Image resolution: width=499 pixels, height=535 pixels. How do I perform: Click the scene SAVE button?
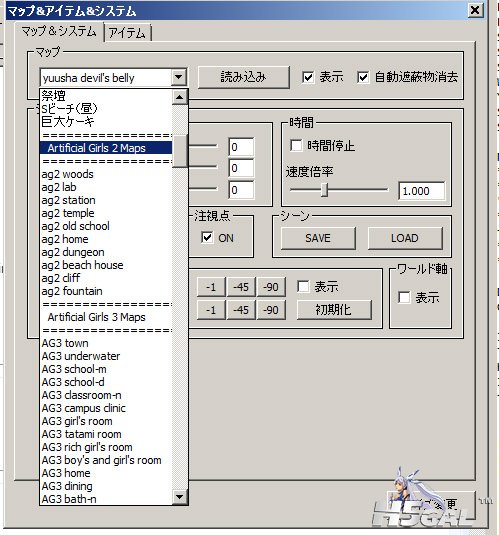coord(318,238)
